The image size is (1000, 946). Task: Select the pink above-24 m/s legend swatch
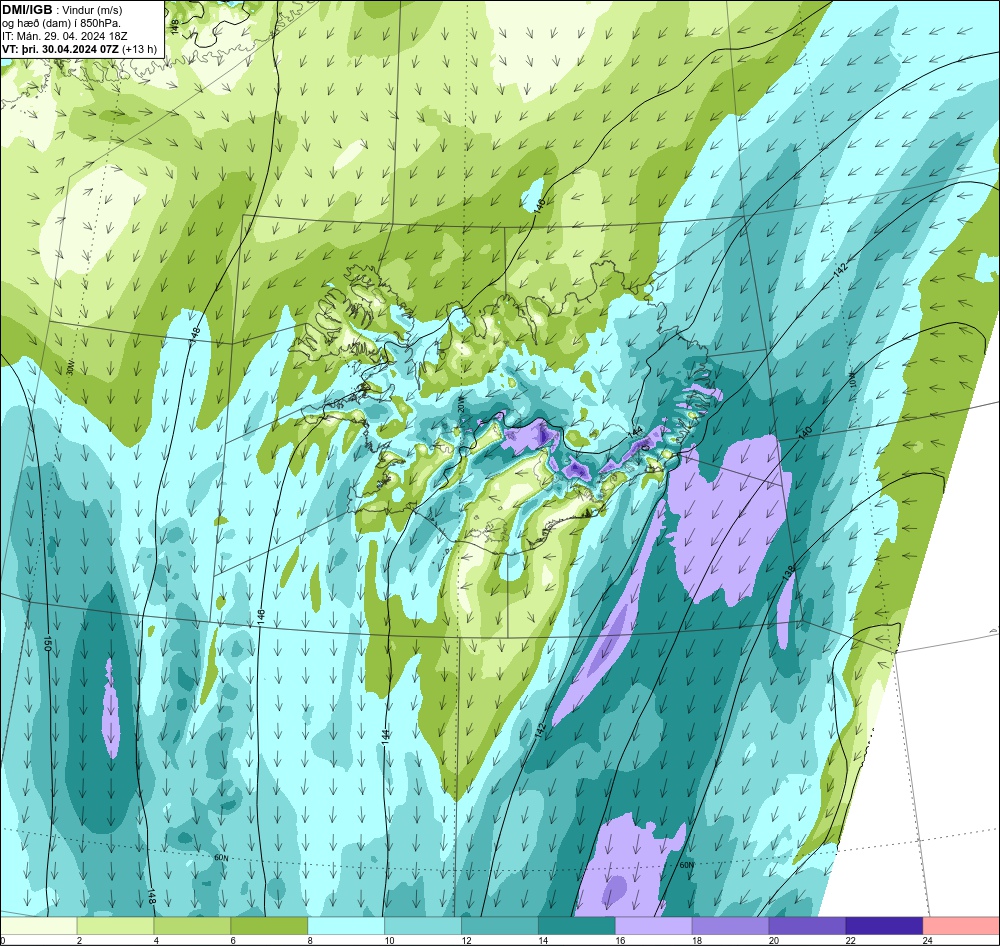click(961, 925)
